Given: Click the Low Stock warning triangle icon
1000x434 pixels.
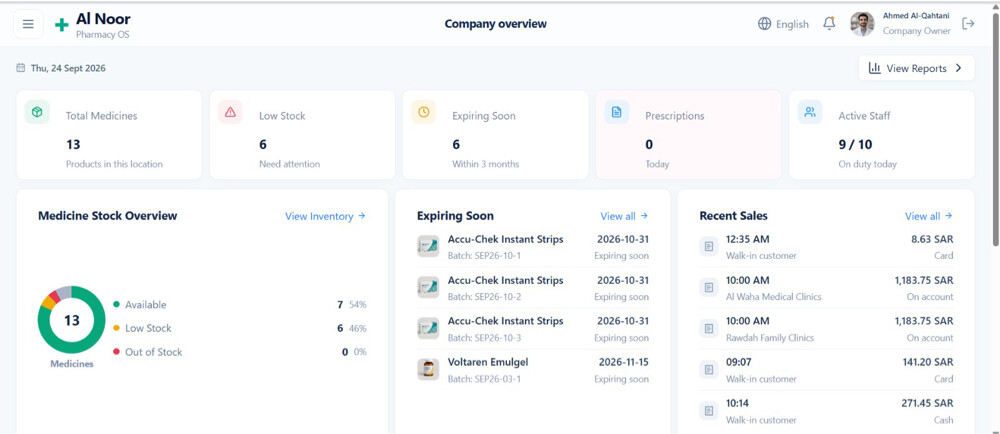Looking at the screenshot, I should coord(230,112).
